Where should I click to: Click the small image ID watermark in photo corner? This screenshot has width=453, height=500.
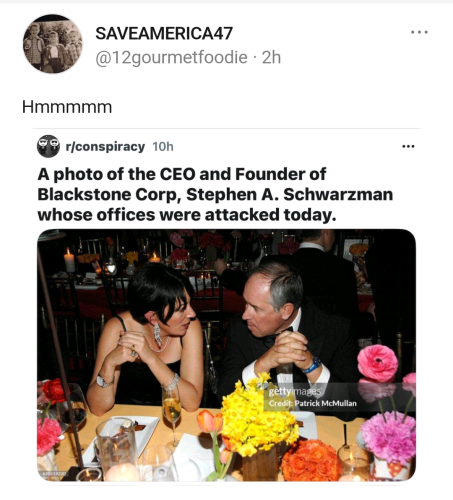point(54,474)
